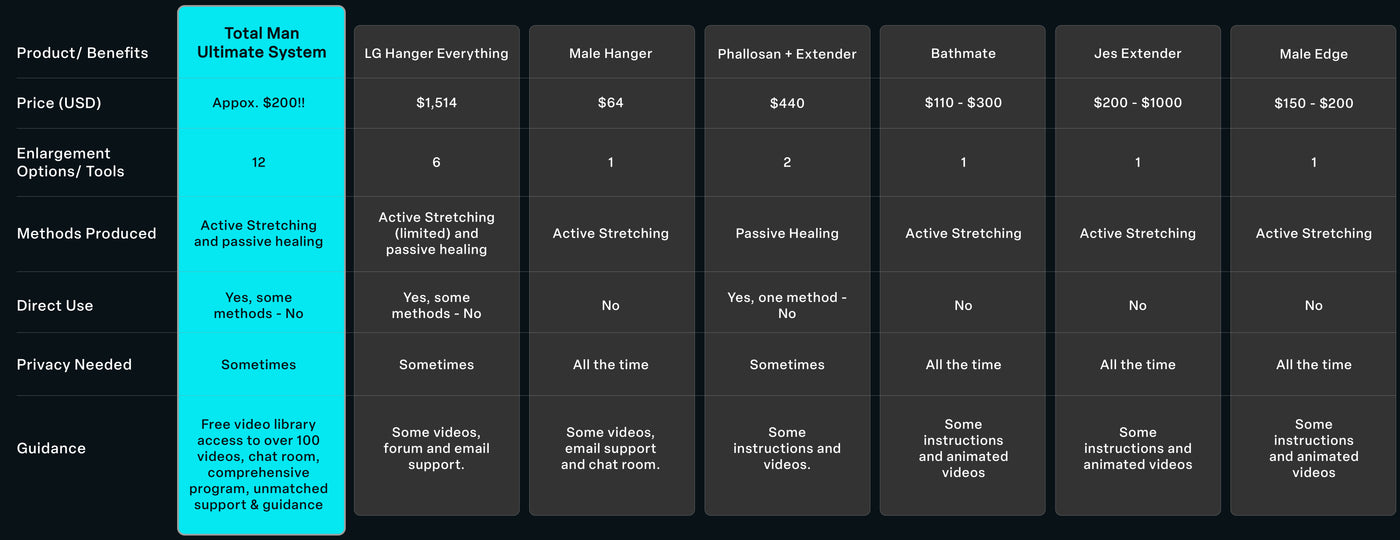
Task: Select the Enlargement Options/ Tools row label
Action: 71,162
